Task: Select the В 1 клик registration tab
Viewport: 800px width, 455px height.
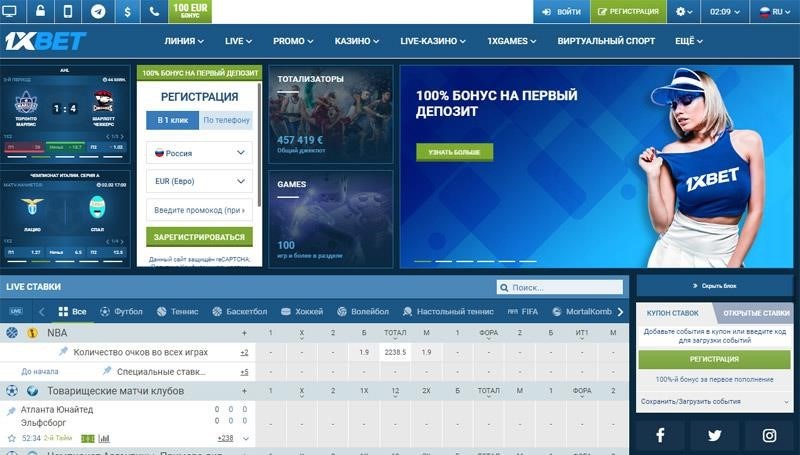Action: [x=172, y=120]
